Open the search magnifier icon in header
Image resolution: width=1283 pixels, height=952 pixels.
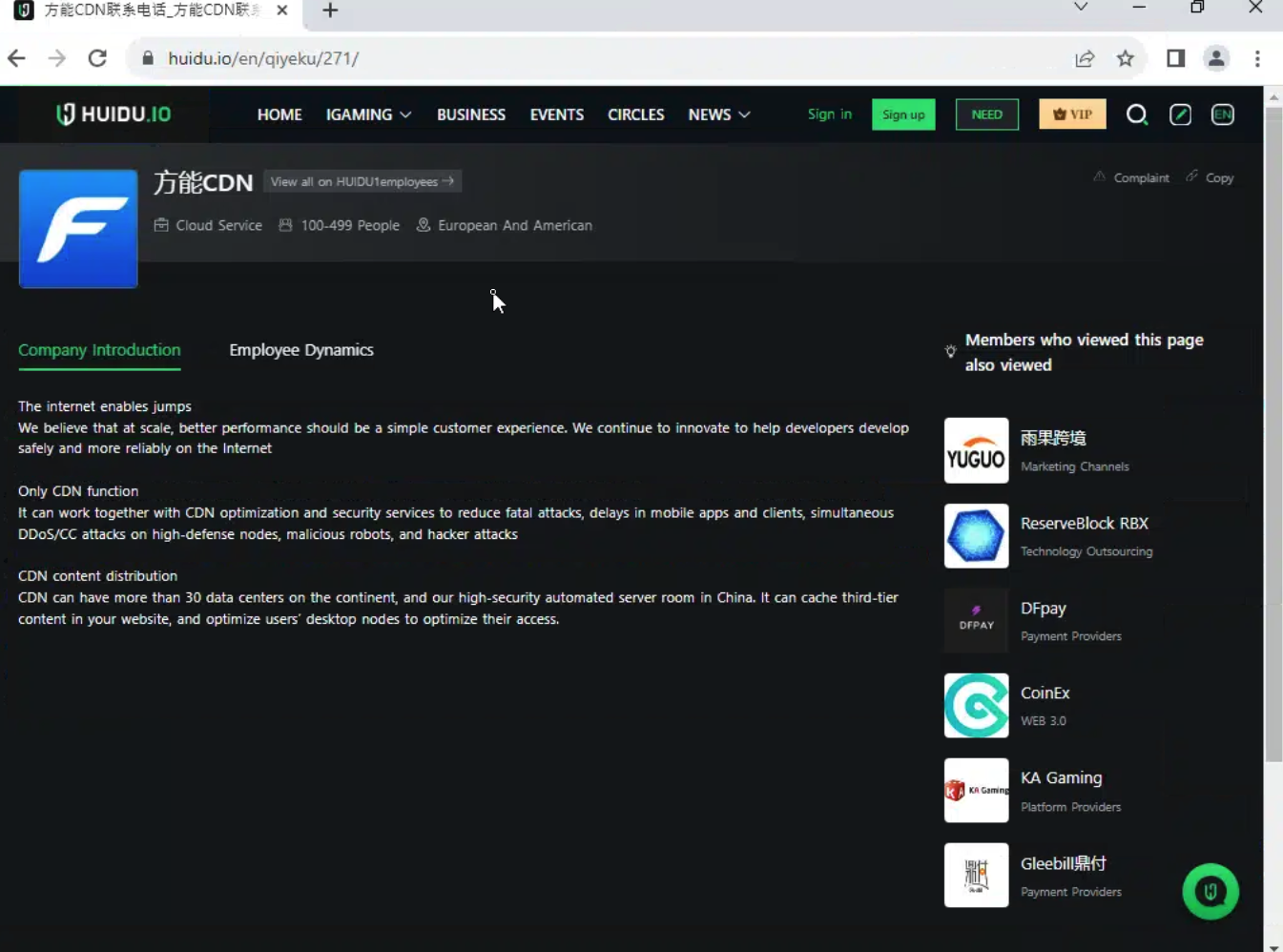[x=1136, y=114]
